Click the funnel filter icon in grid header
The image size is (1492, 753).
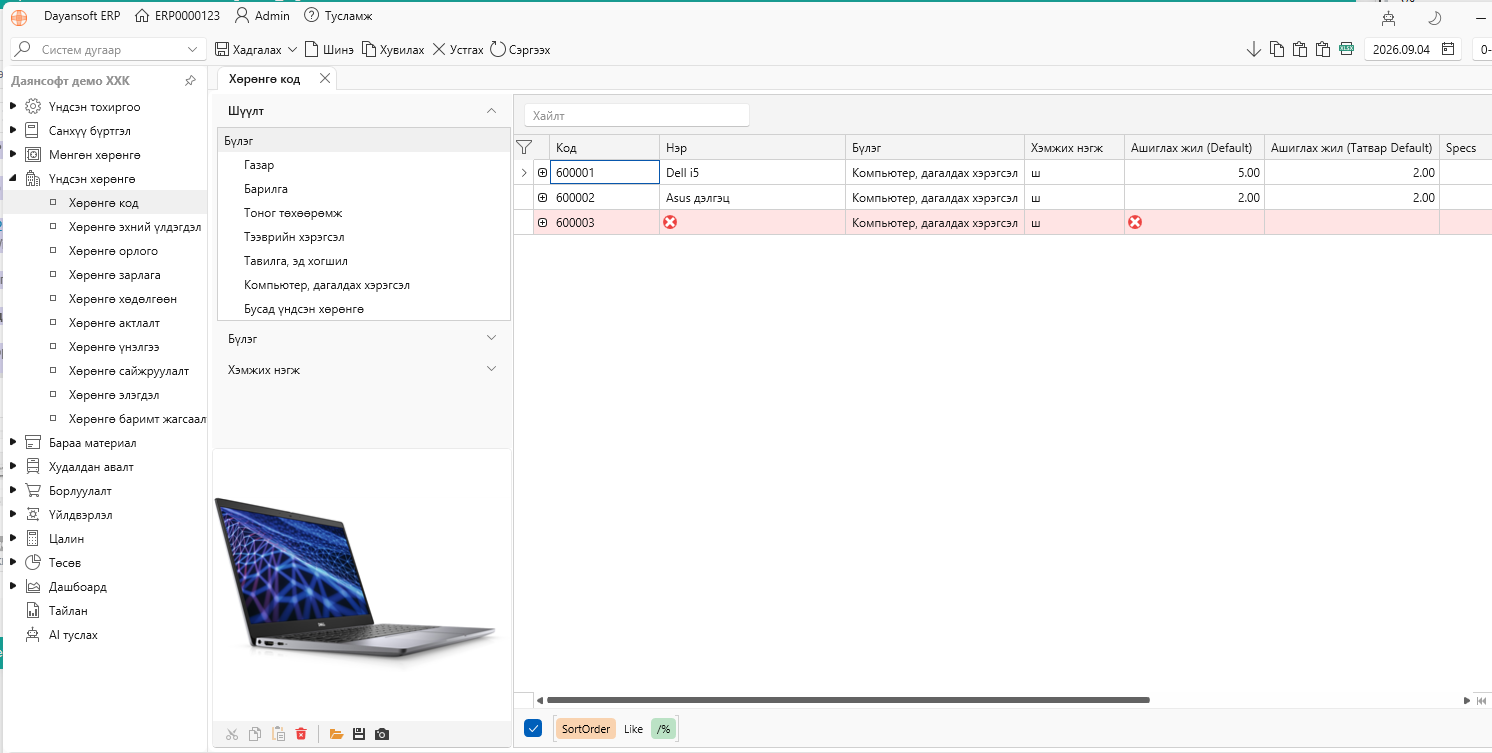pos(523,147)
